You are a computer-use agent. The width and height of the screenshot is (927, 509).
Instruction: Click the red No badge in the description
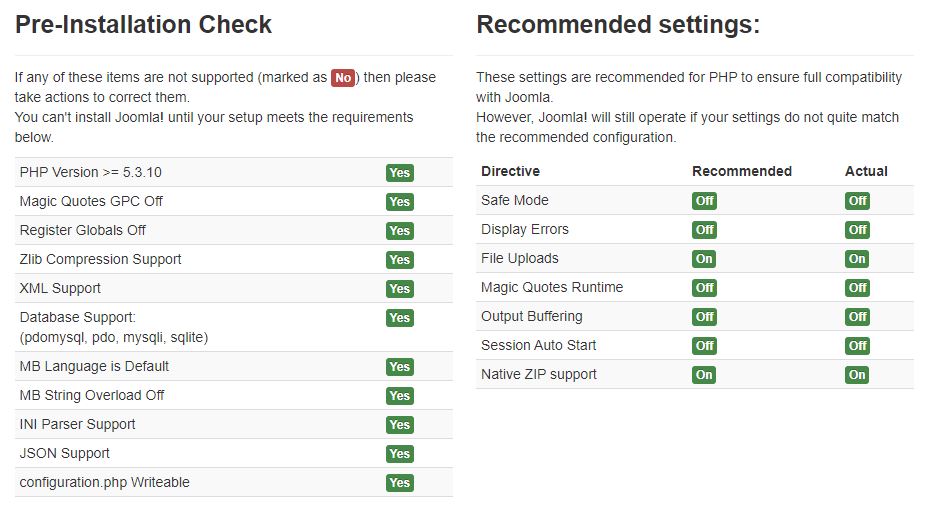click(343, 78)
